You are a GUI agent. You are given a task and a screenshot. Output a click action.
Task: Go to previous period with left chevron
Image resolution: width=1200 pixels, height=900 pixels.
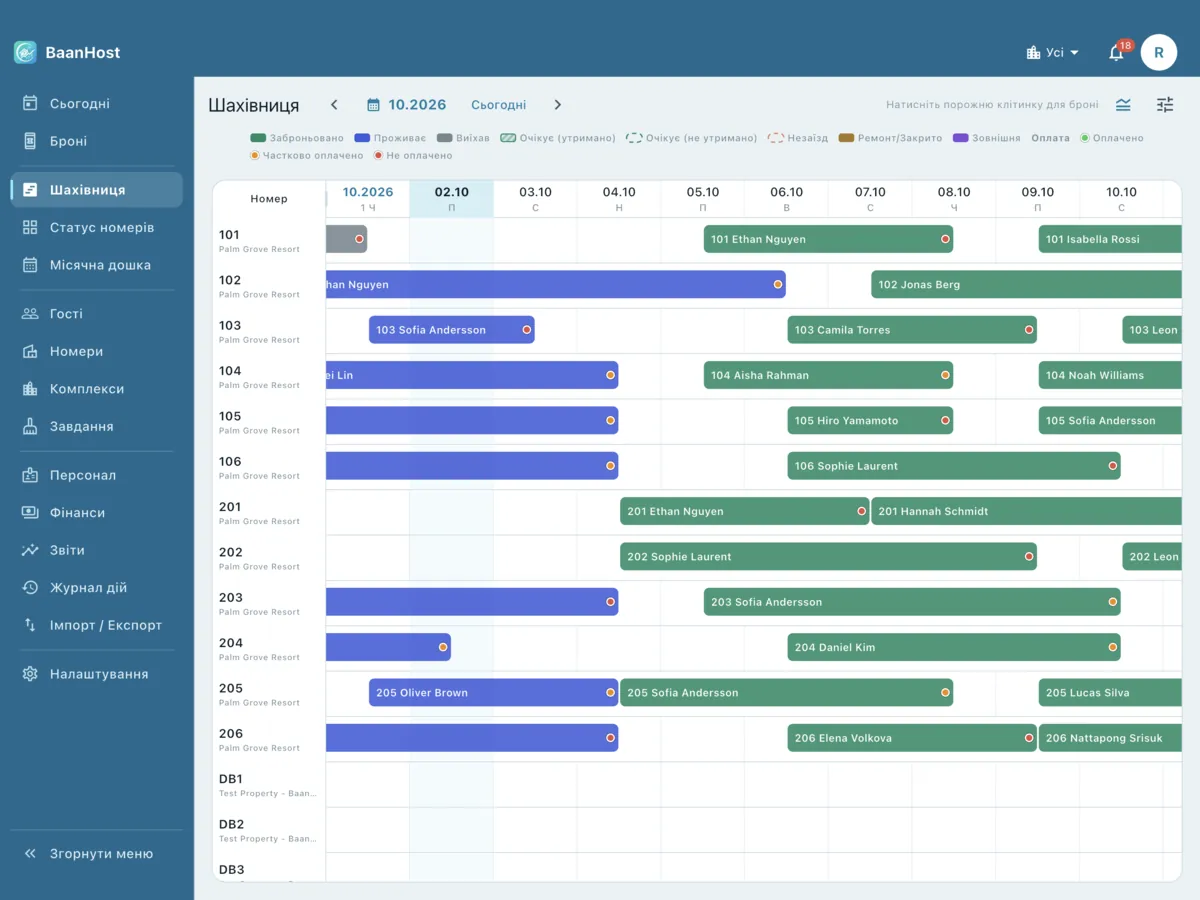click(334, 105)
